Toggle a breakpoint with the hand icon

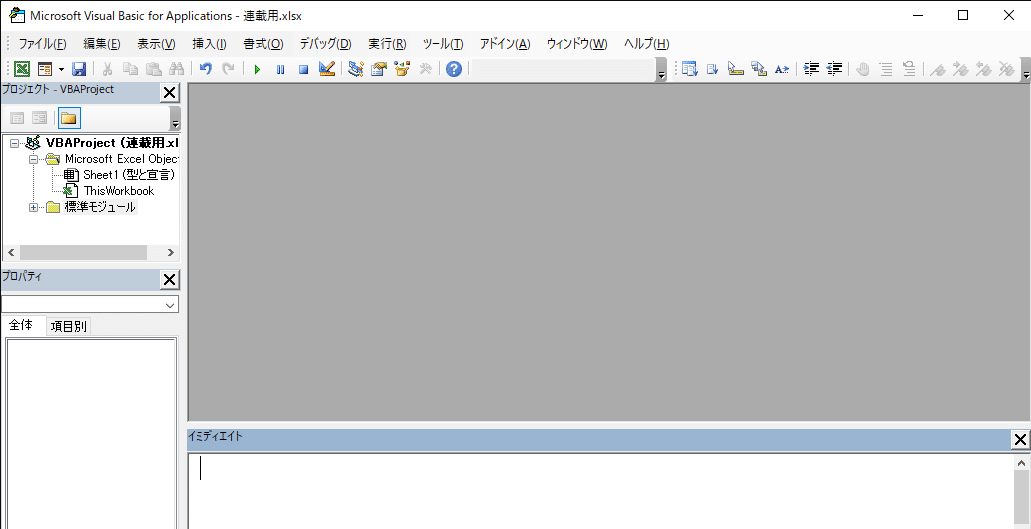click(863, 69)
